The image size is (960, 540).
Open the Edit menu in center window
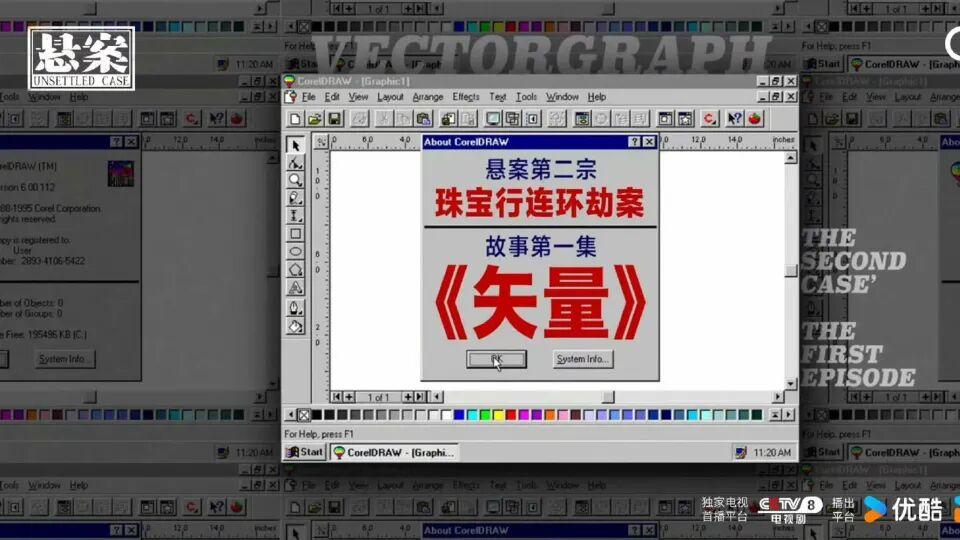[332, 97]
